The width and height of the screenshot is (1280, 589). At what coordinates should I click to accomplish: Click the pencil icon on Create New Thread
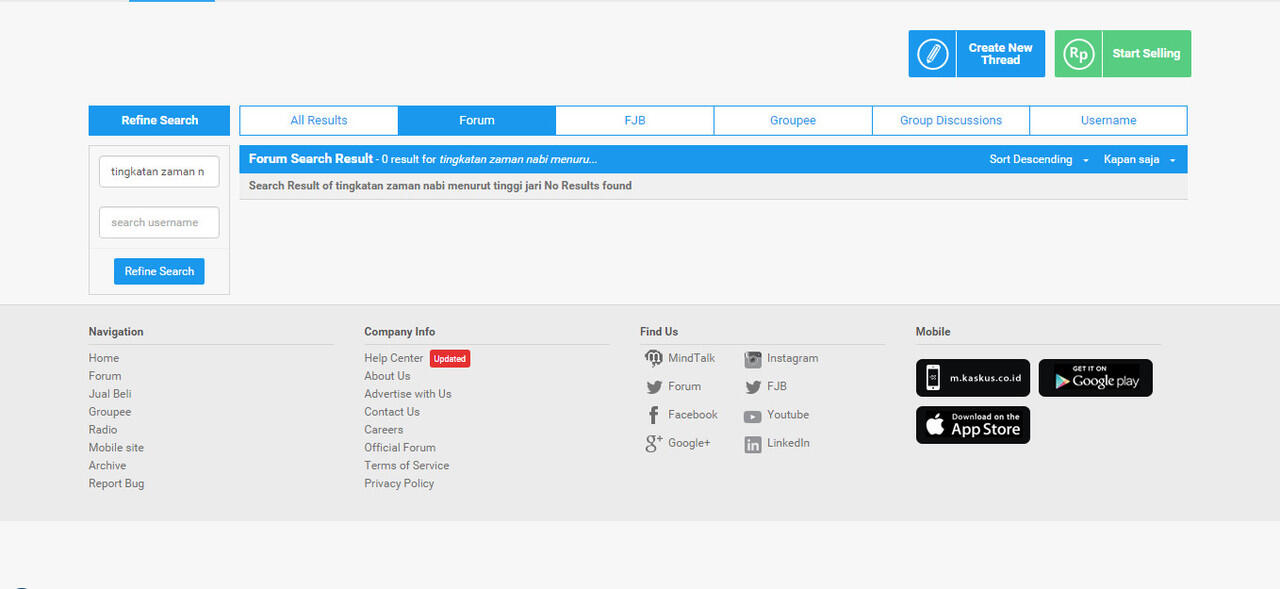coord(932,53)
